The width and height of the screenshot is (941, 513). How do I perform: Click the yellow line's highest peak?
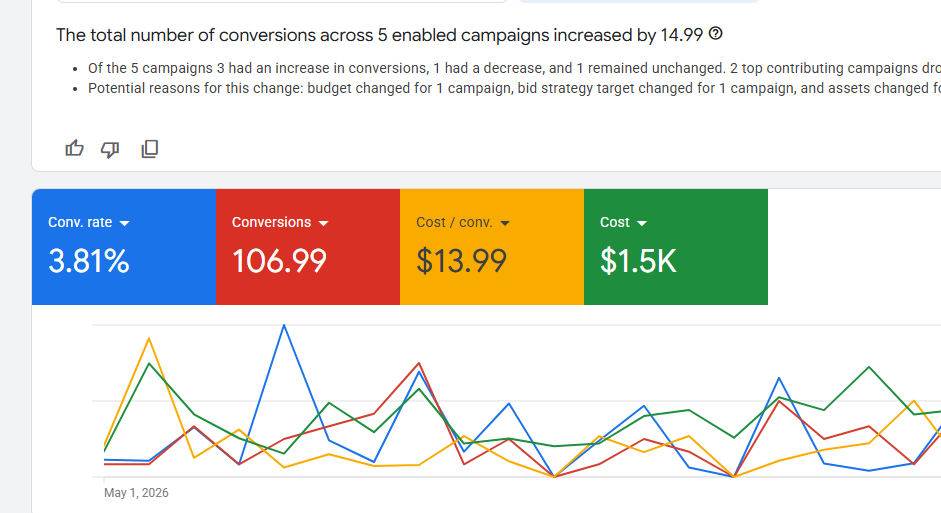click(x=149, y=339)
